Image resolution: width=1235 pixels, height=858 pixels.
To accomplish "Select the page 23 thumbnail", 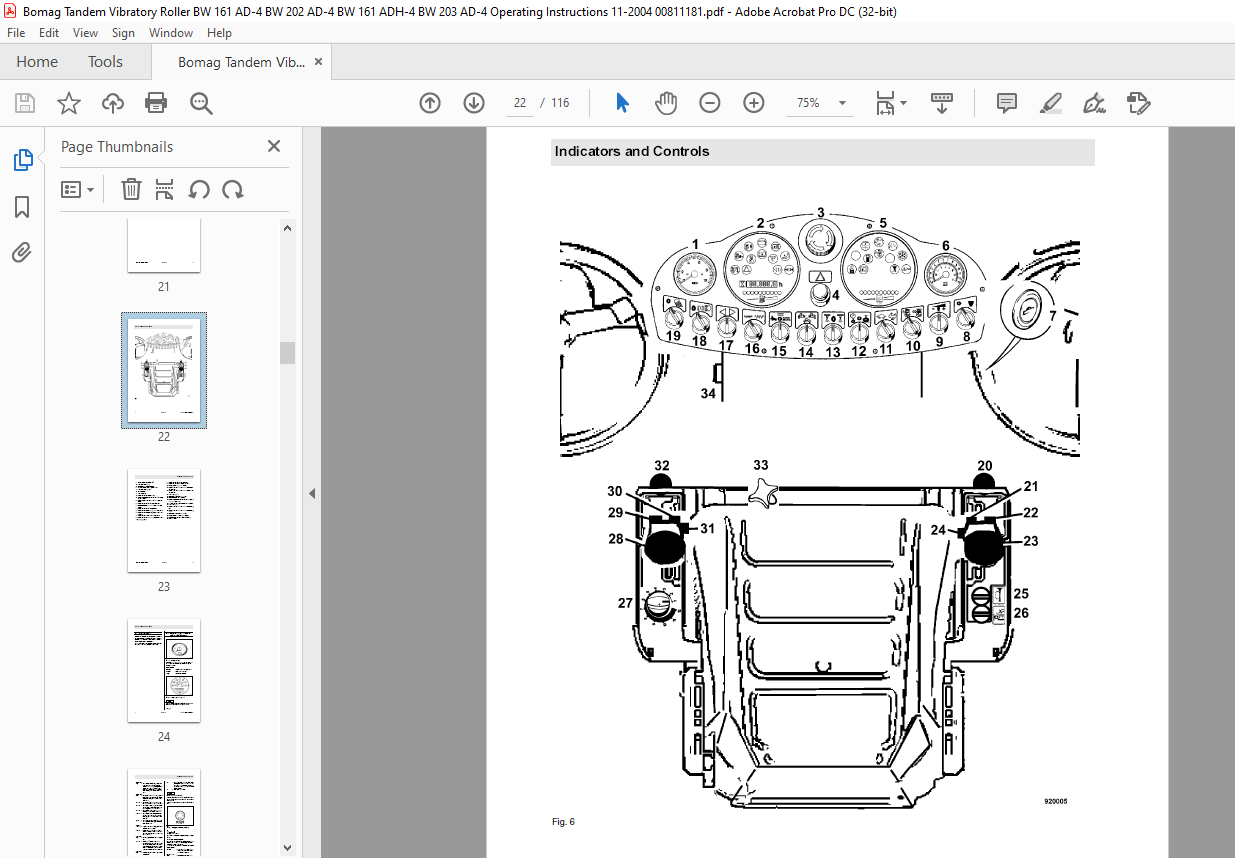I will 164,520.
